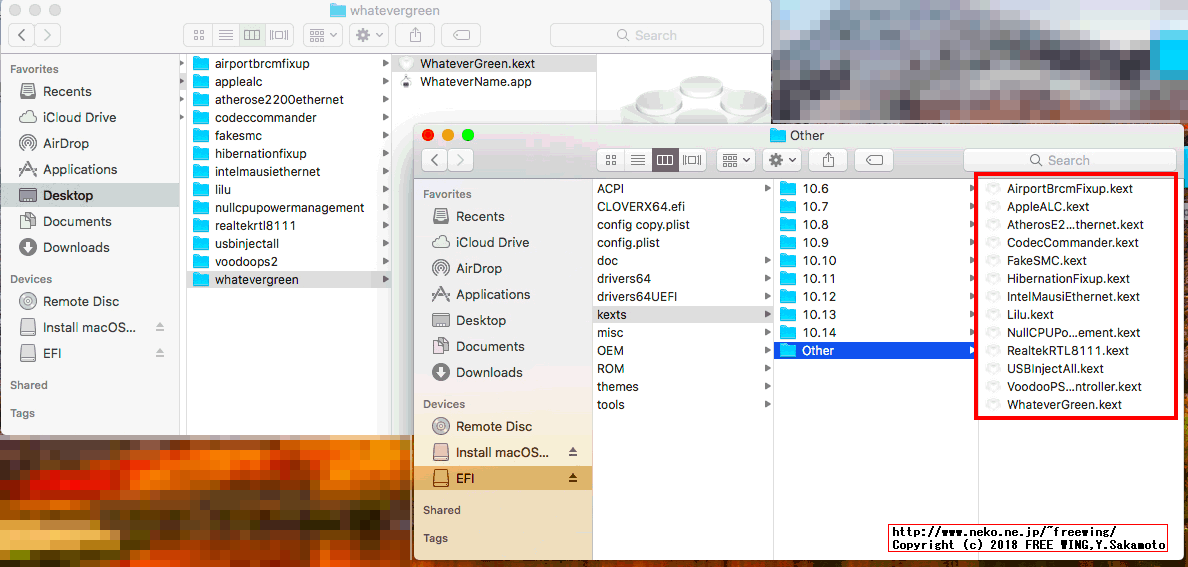Expand arrow beside applealc folder

coord(386,82)
